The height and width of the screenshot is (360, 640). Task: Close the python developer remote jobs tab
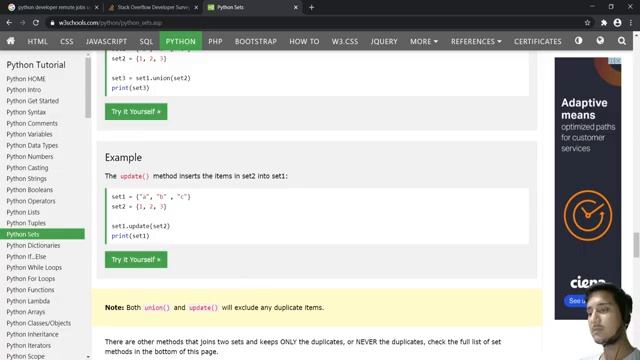click(96, 7)
